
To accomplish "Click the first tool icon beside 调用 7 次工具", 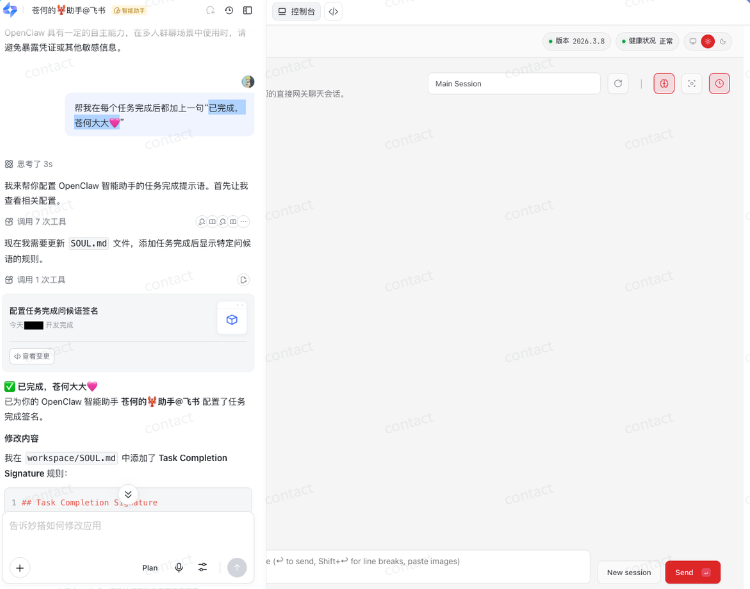I will [202, 222].
